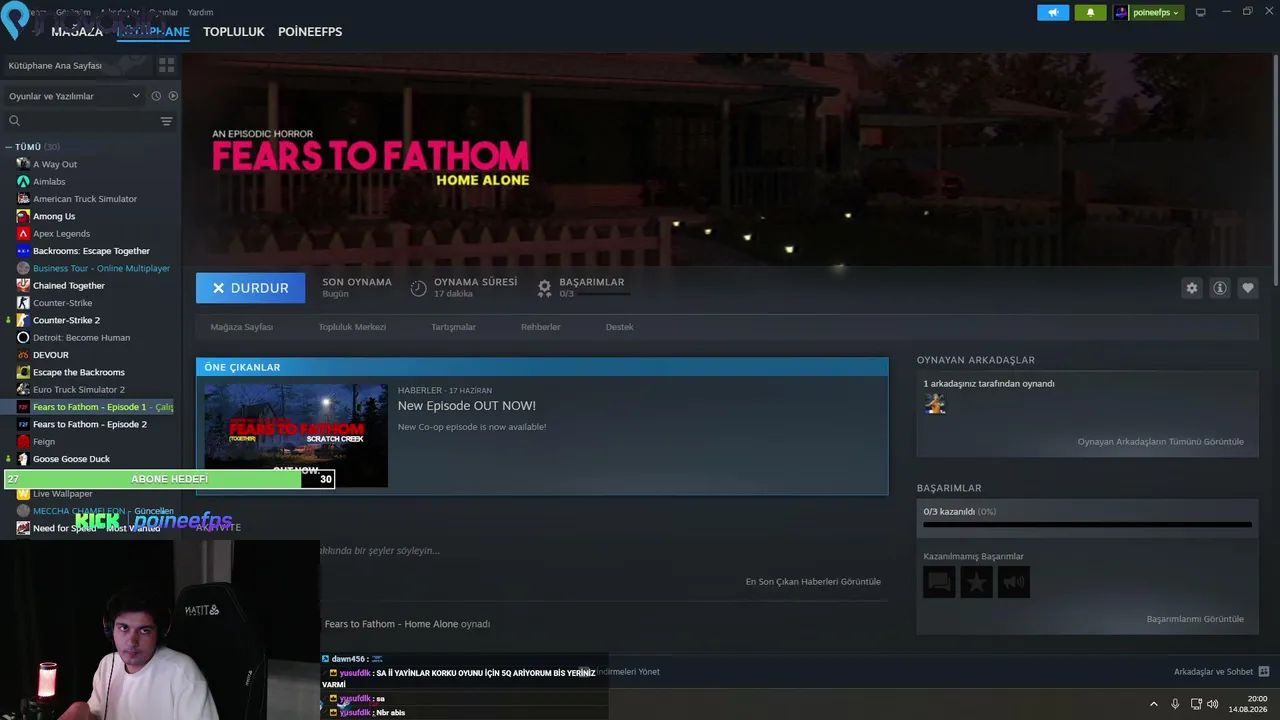Click the first locked achievement icon
The height and width of the screenshot is (720, 1280).
coord(939,582)
